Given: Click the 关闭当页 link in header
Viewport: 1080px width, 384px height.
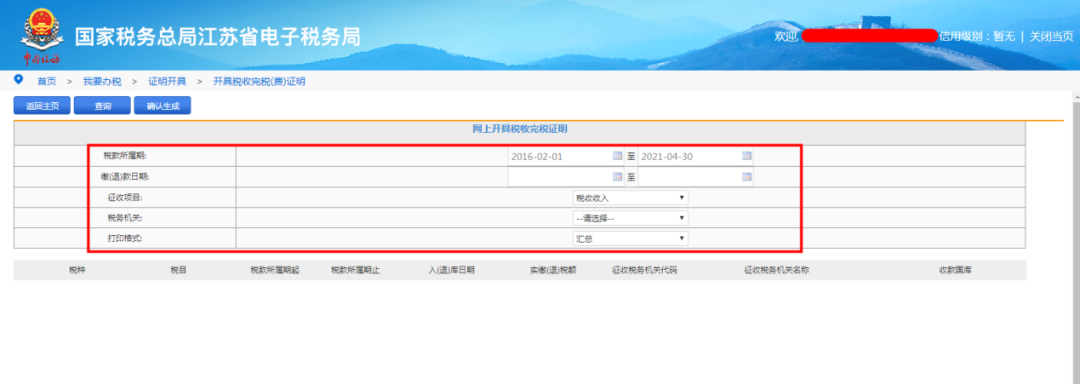Looking at the screenshot, I should (1051, 36).
